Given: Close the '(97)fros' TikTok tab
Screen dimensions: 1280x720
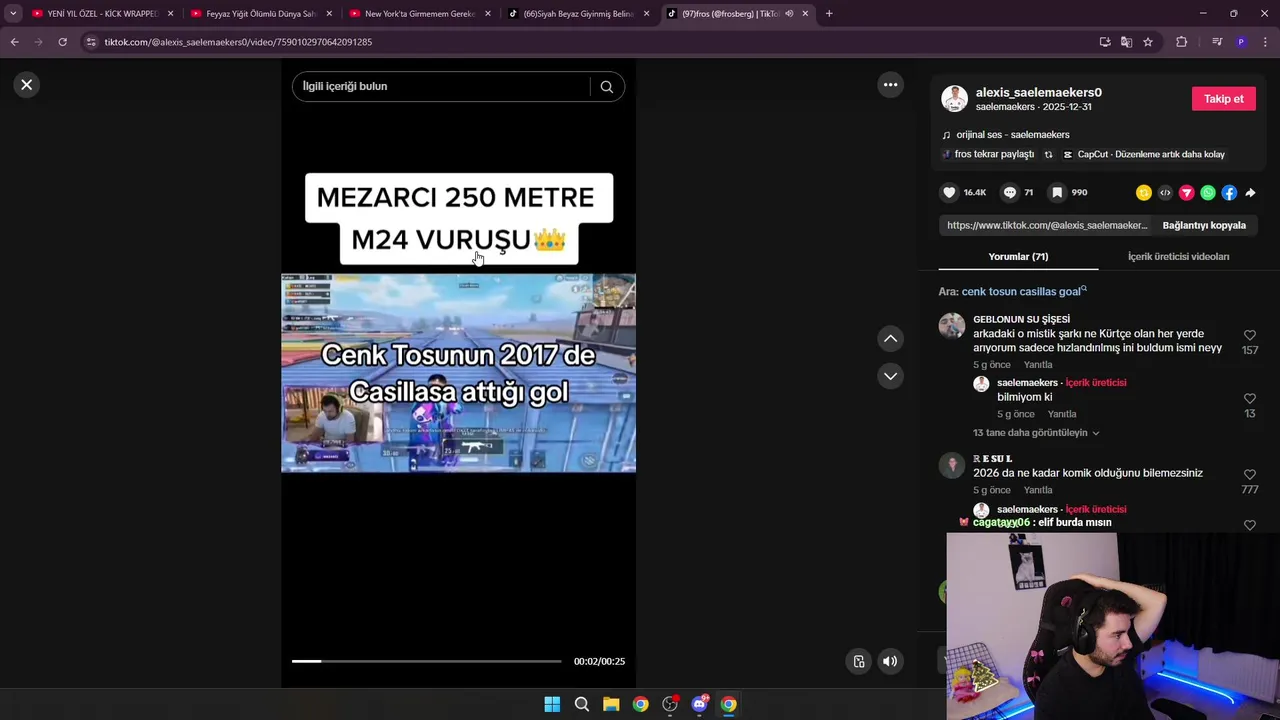Looking at the screenshot, I should tap(805, 14).
